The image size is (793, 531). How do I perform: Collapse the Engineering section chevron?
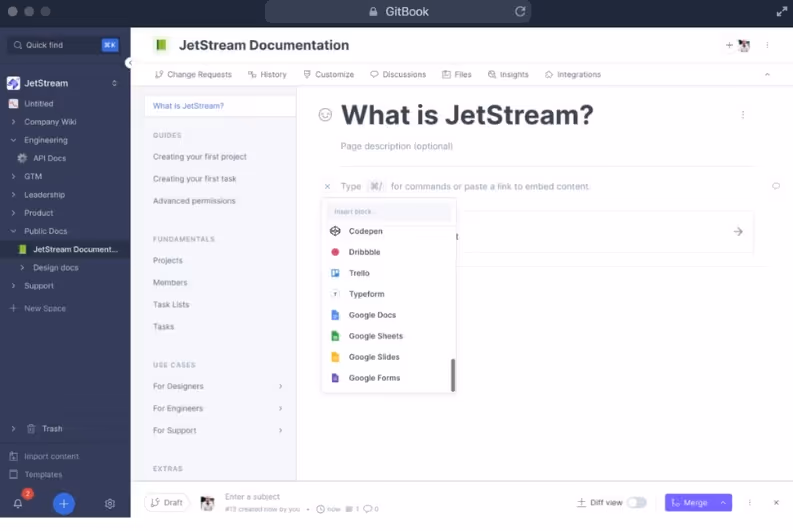pos(13,140)
